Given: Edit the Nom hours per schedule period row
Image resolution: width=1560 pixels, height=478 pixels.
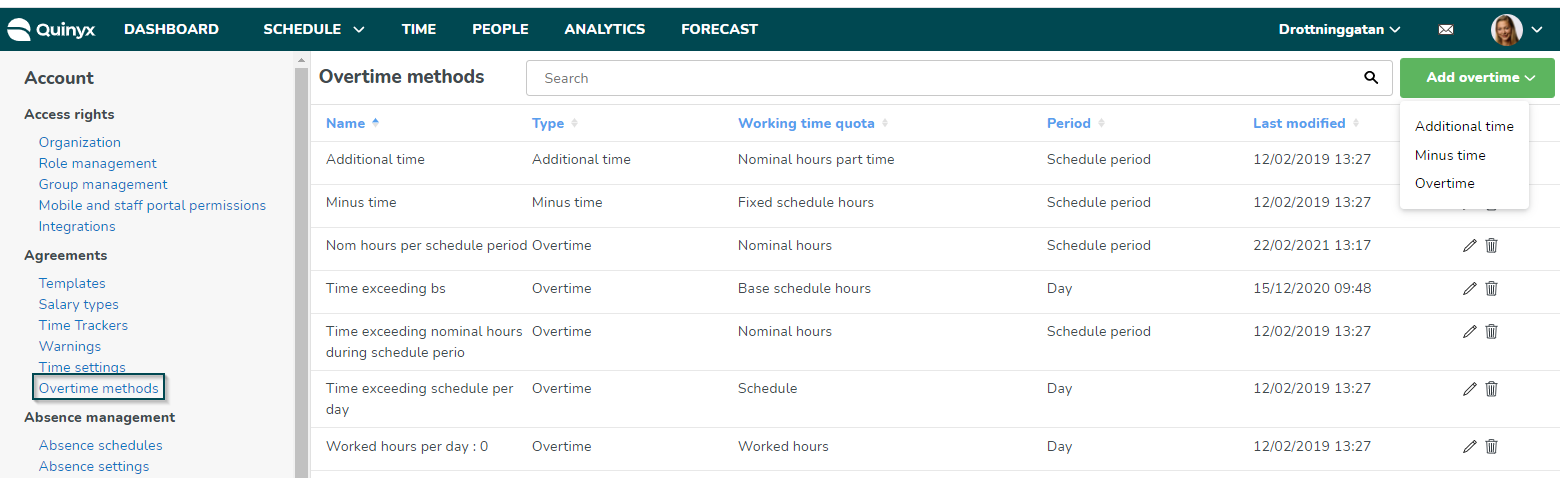Looking at the screenshot, I should (x=1469, y=245).
